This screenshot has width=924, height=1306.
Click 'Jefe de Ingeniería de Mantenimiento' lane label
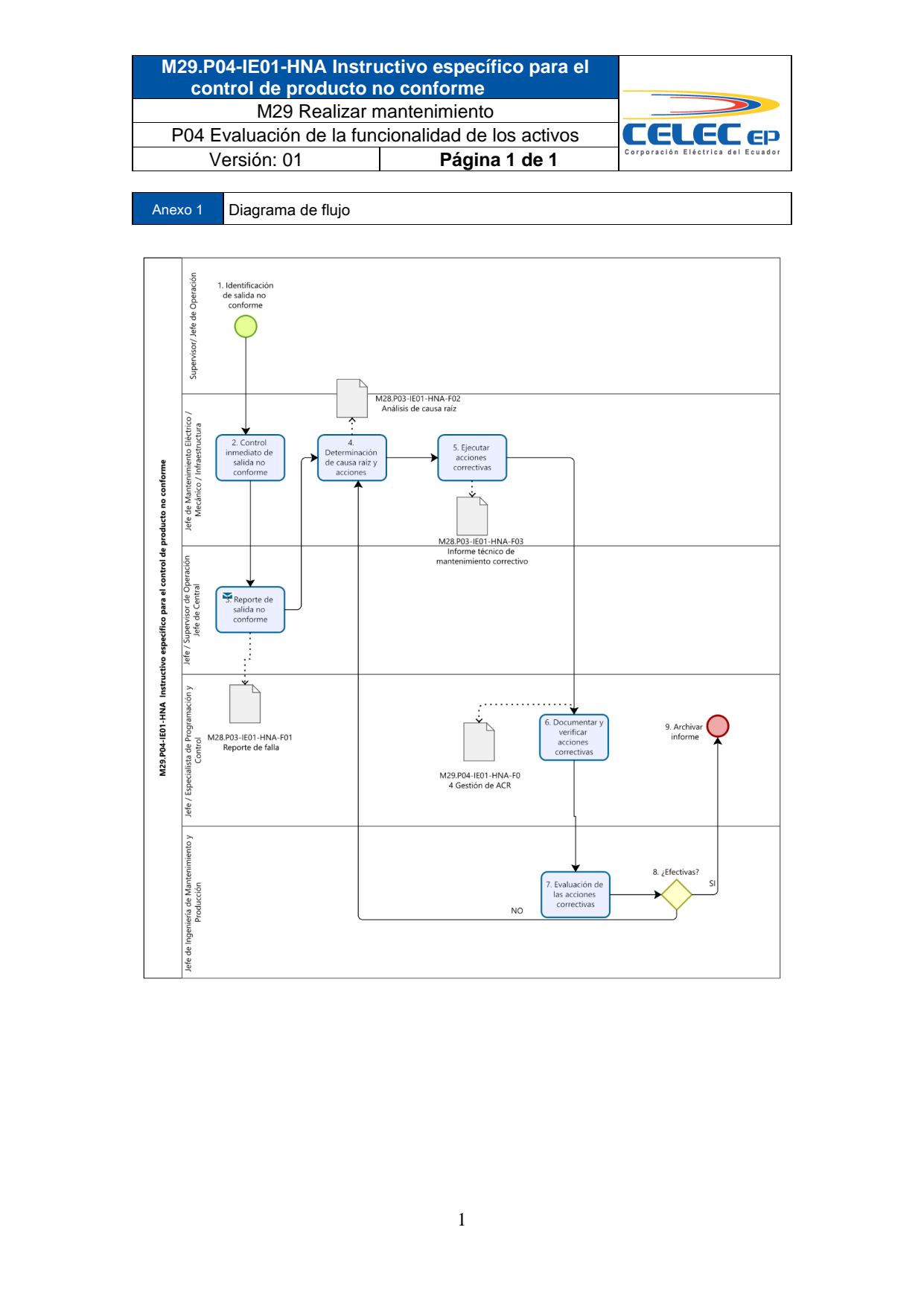pyautogui.click(x=193, y=902)
